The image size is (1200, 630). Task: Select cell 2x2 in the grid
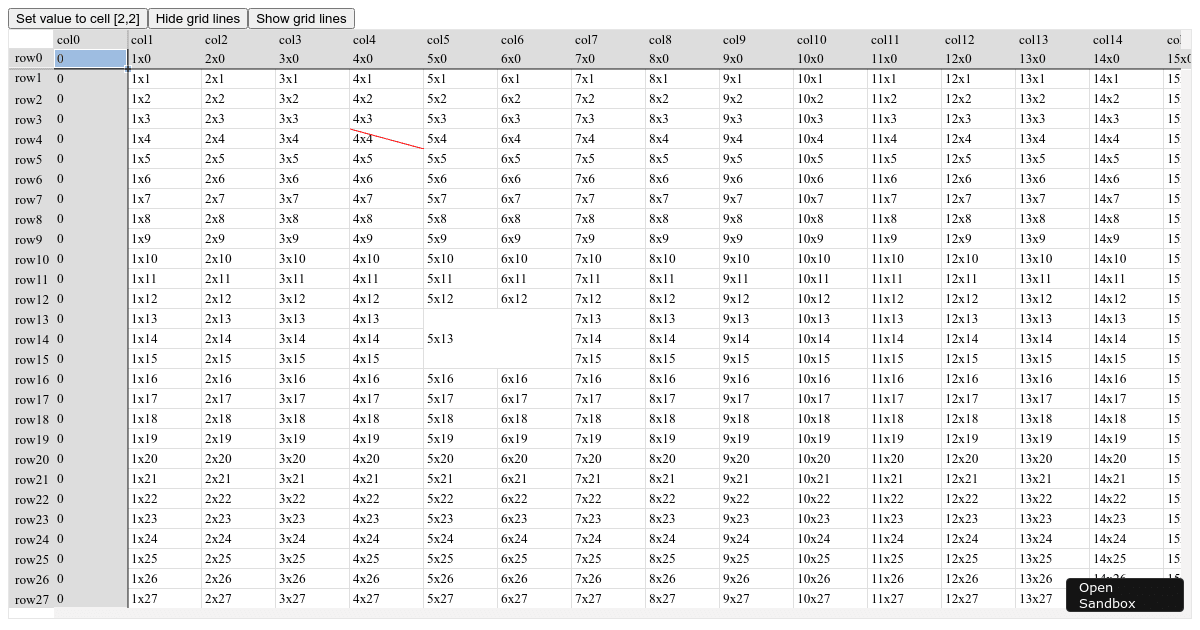[x=238, y=99]
